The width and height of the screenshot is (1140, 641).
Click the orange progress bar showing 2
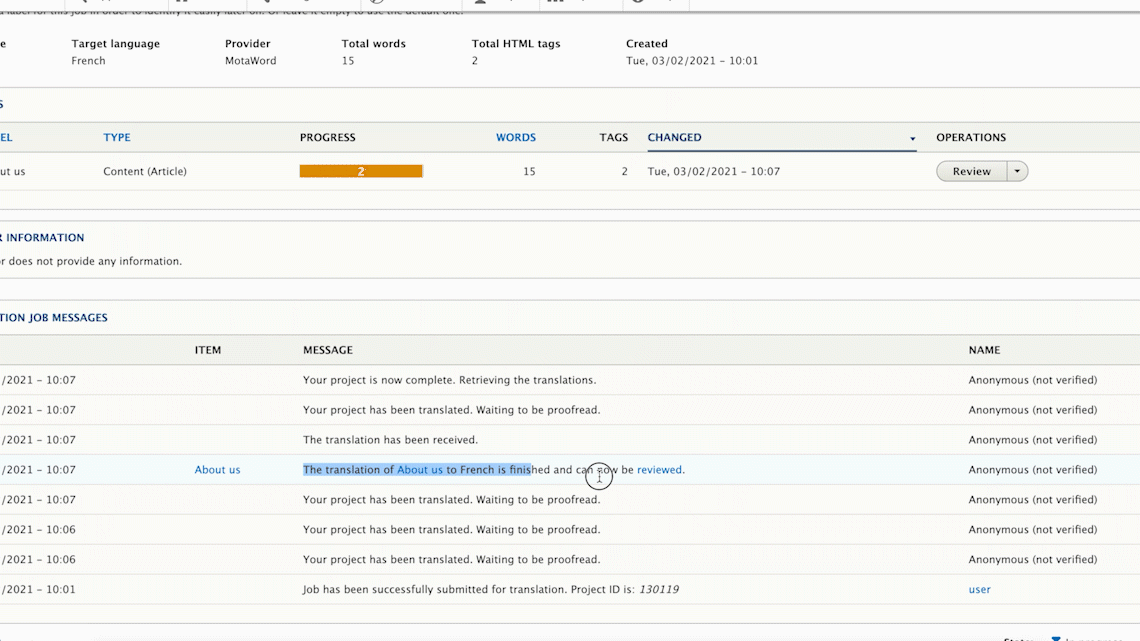(360, 171)
